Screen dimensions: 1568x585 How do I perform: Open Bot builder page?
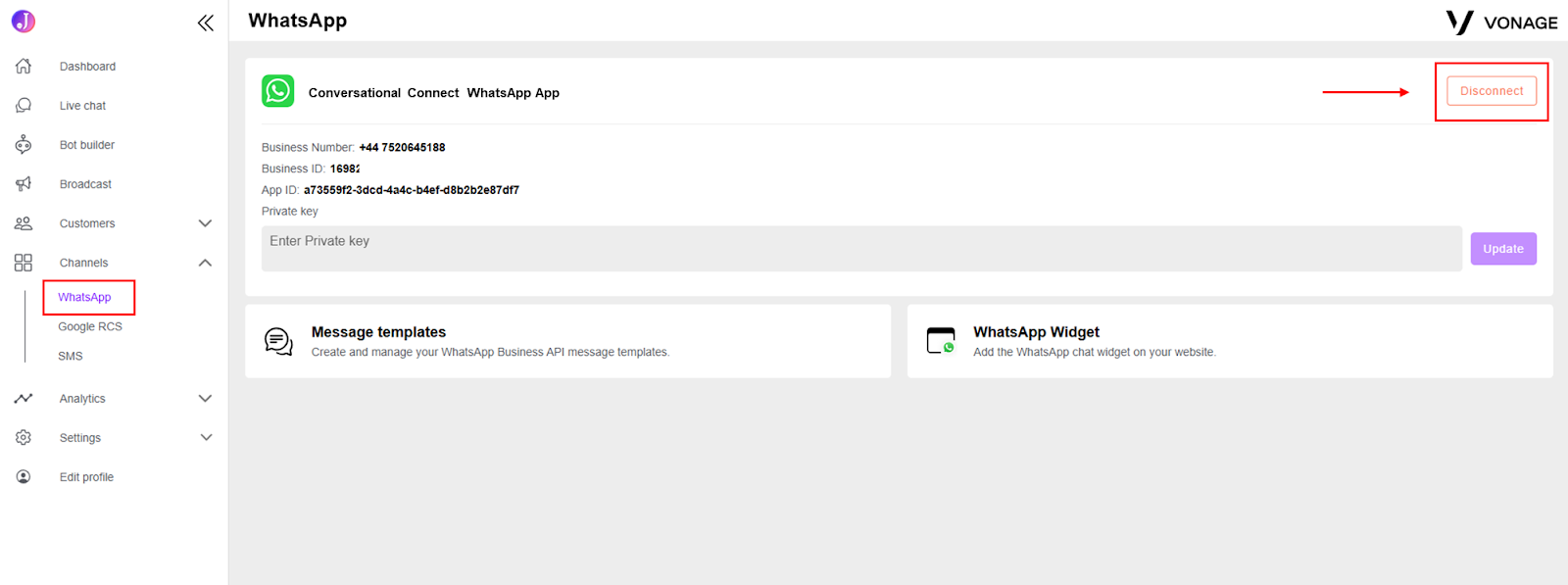pyautogui.click(x=86, y=145)
